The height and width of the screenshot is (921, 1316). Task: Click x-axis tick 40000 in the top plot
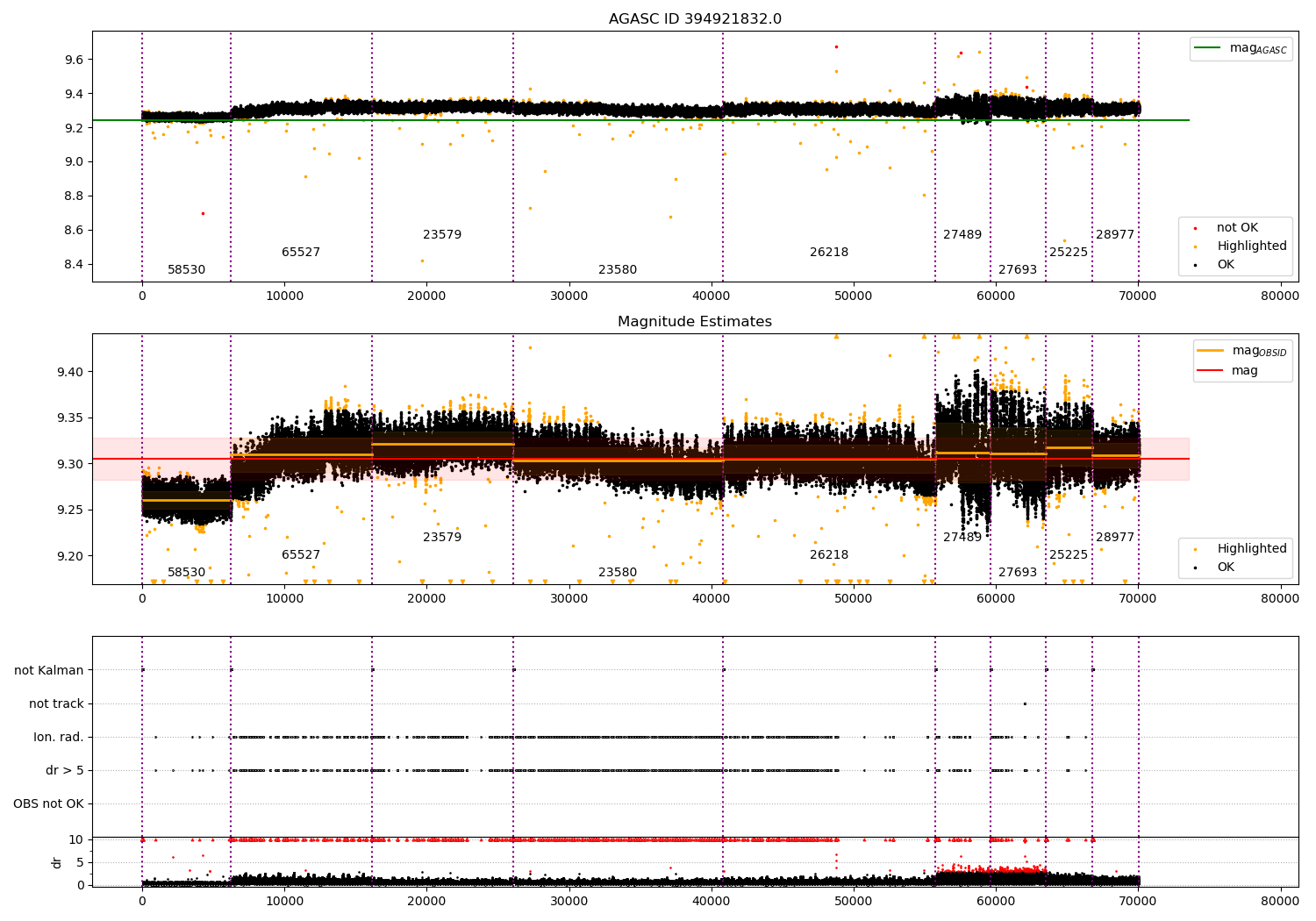pyautogui.click(x=712, y=296)
